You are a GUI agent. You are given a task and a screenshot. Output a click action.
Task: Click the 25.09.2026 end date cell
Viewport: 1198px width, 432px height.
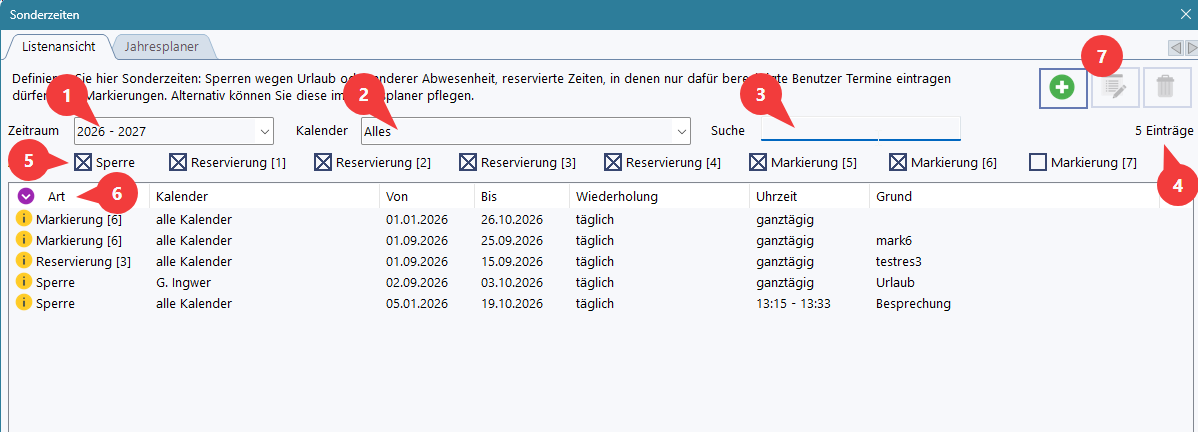click(x=512, y=240)
